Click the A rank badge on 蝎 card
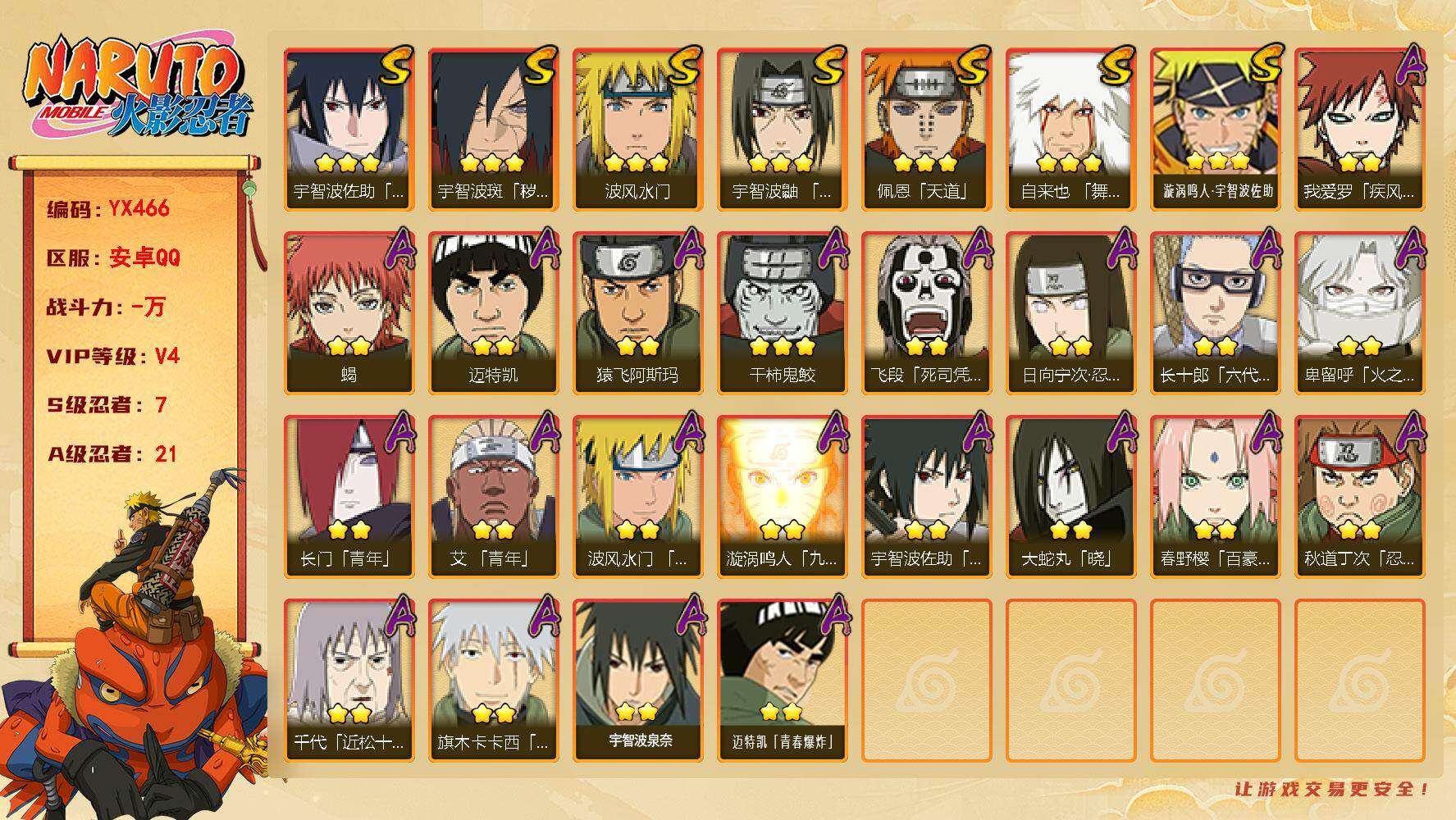The height and width of the screenshot is (820, 1456). (396, 248)
